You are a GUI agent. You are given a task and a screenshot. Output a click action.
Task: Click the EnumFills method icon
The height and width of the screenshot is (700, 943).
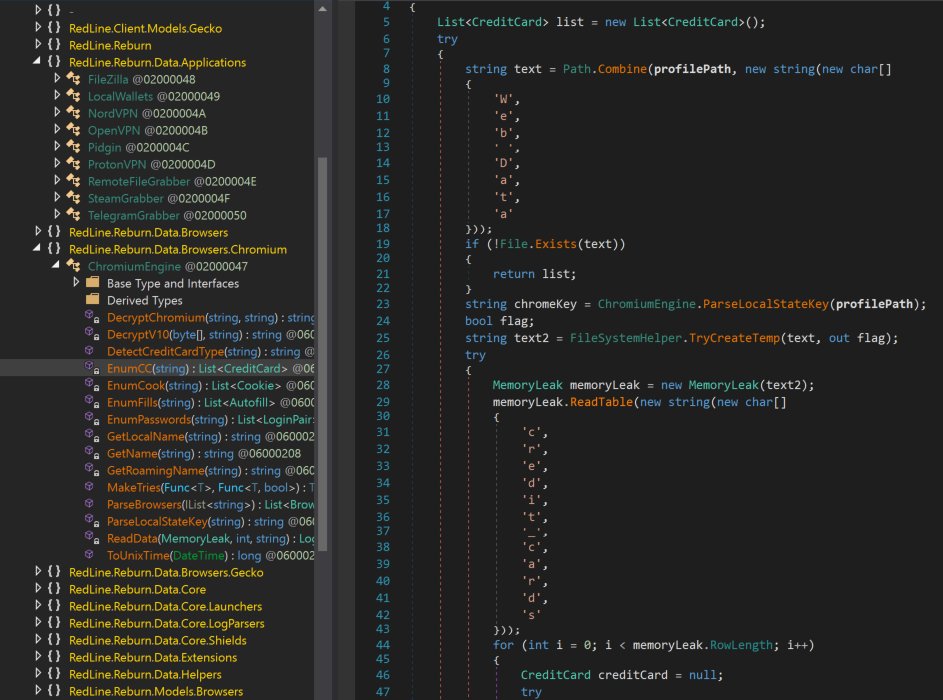point(92,402)
